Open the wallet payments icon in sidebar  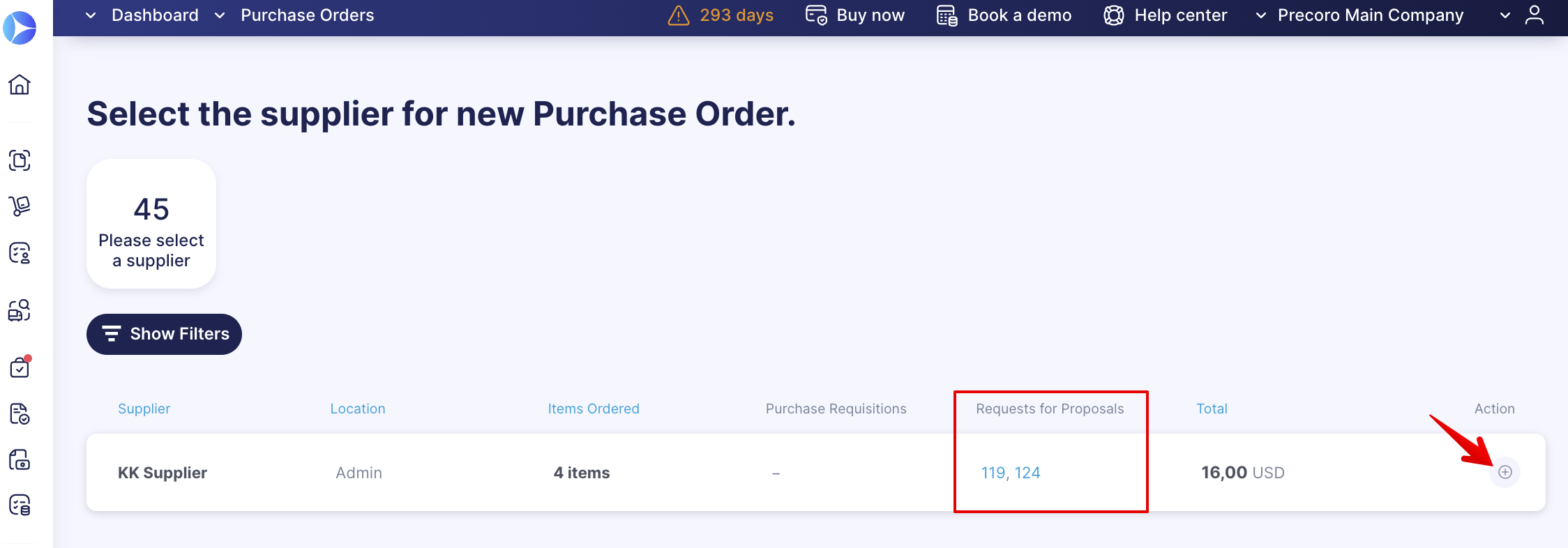tap(20, 460)
